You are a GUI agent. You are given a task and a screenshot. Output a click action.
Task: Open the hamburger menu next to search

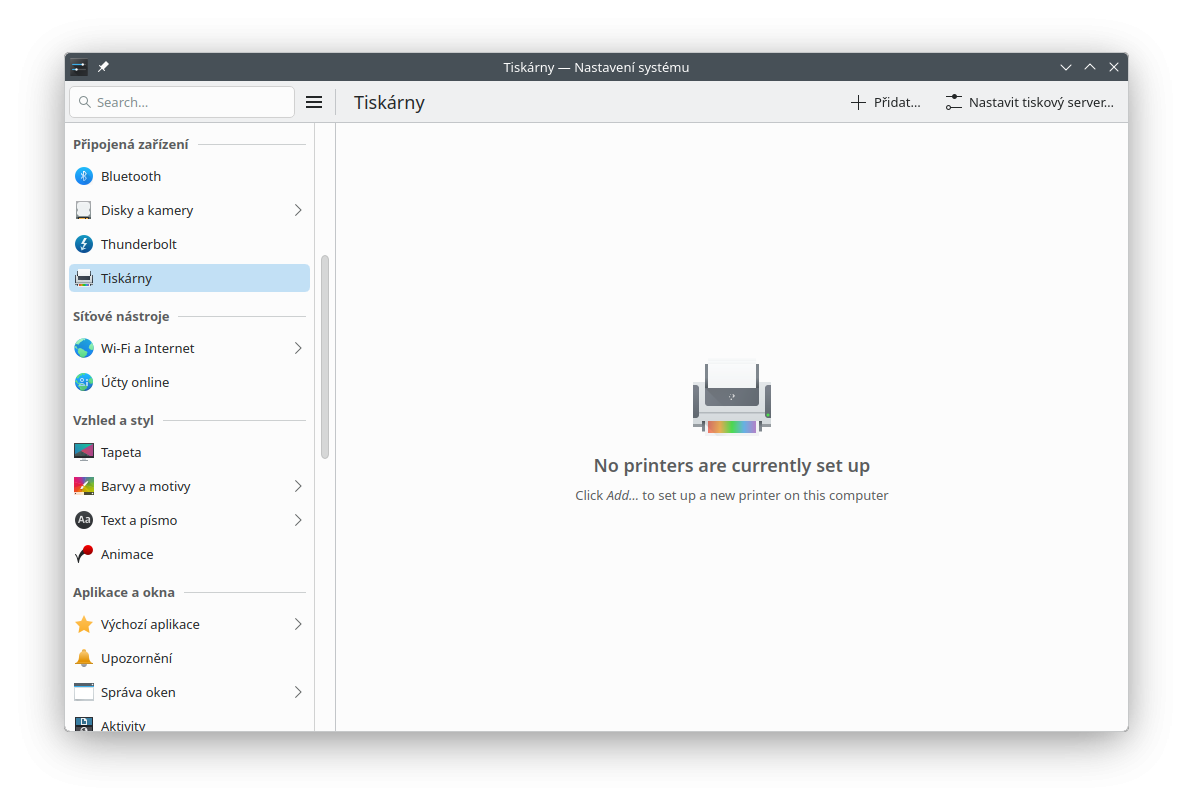point(314,102)
